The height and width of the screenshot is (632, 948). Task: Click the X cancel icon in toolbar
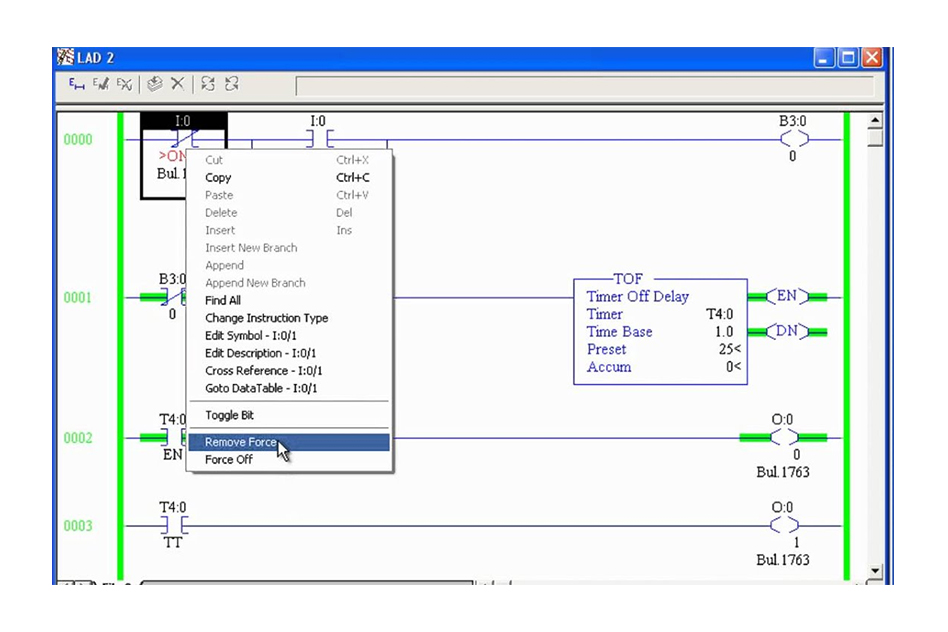pyautogui.click(x=177, y=85)
